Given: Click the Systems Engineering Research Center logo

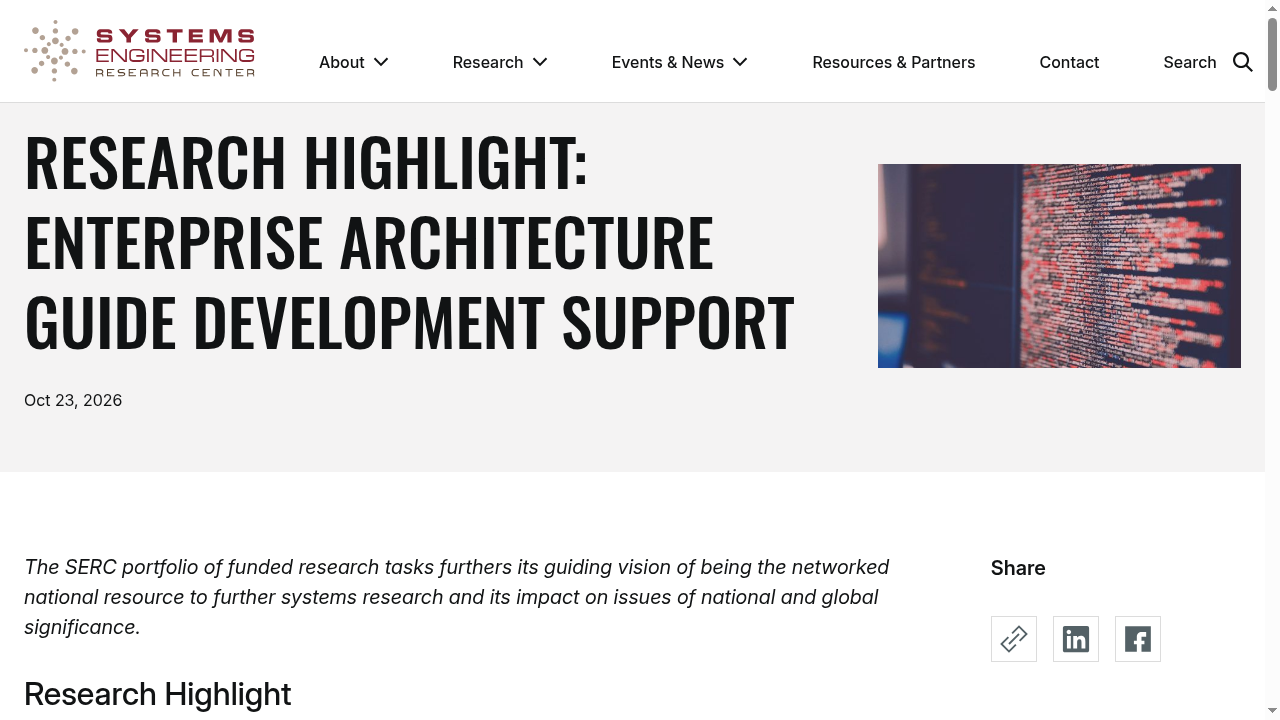Looking at the screenshot, I should tap(140, 50).
